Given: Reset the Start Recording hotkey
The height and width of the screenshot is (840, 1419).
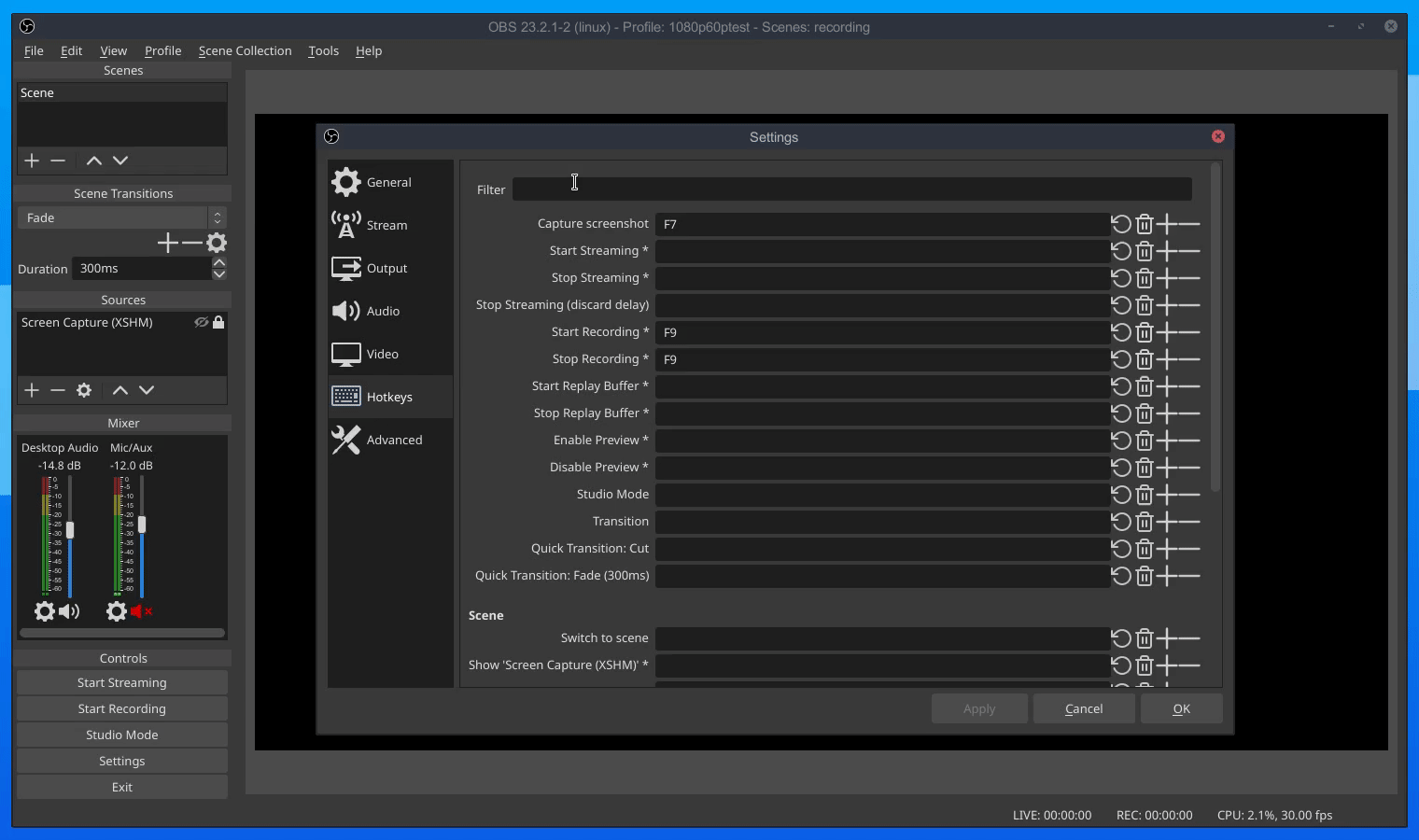Looking at the screenshot, I should 1121,332.
